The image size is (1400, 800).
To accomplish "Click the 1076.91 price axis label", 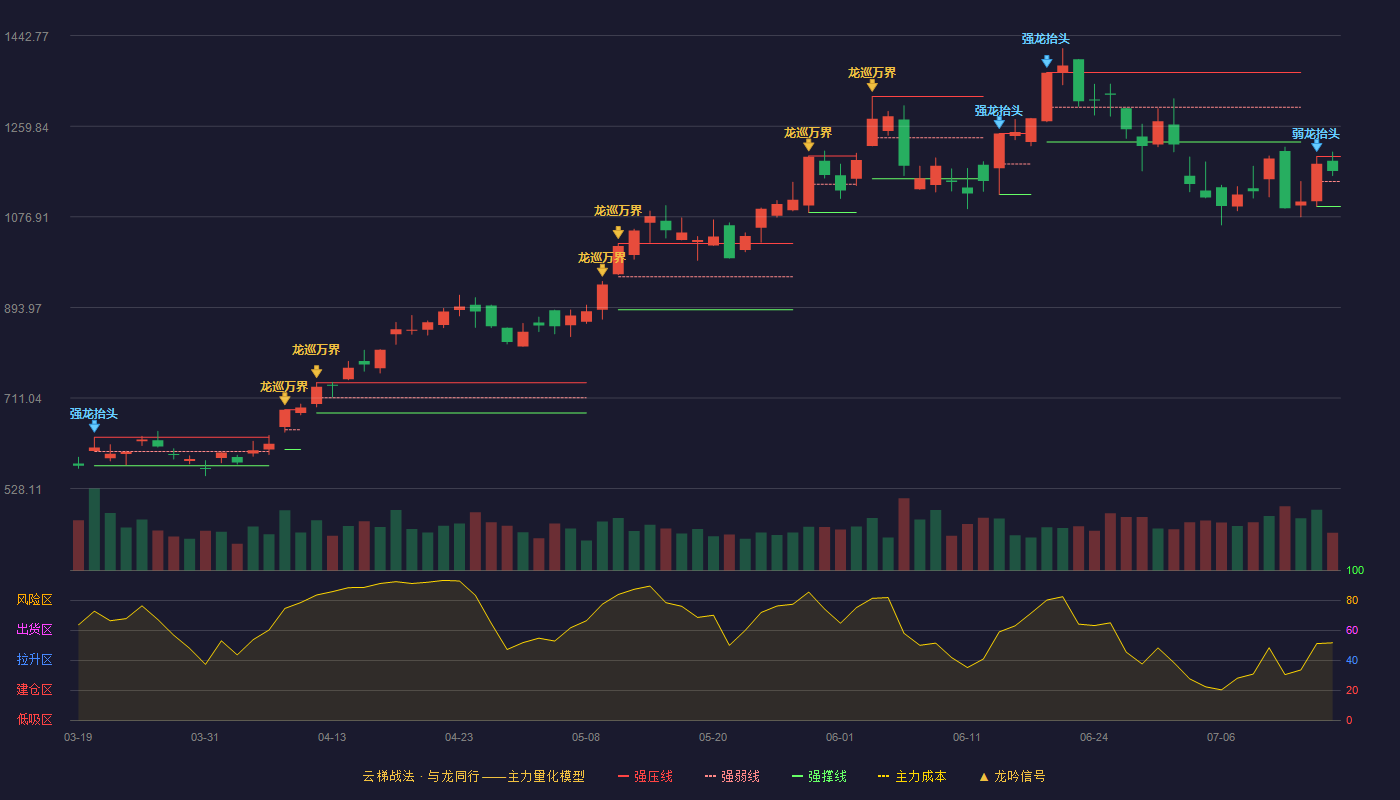I will point(26,218).
